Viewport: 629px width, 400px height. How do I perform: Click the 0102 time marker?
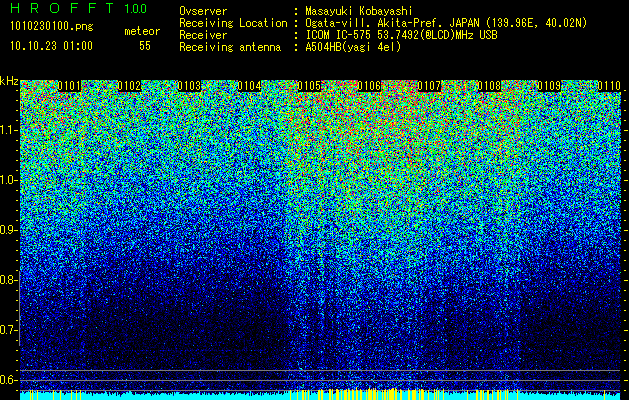tap(129, 86)
